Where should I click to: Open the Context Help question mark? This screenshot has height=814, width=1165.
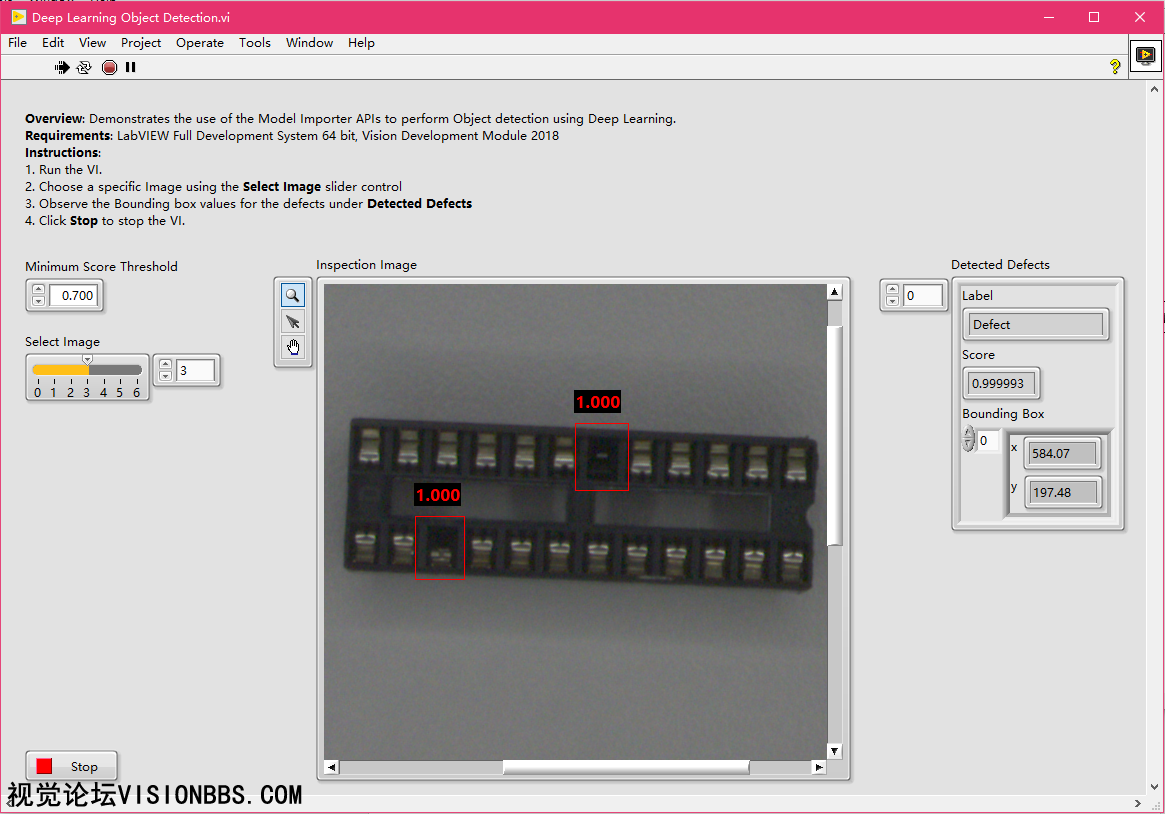(x=1115, y=67)
